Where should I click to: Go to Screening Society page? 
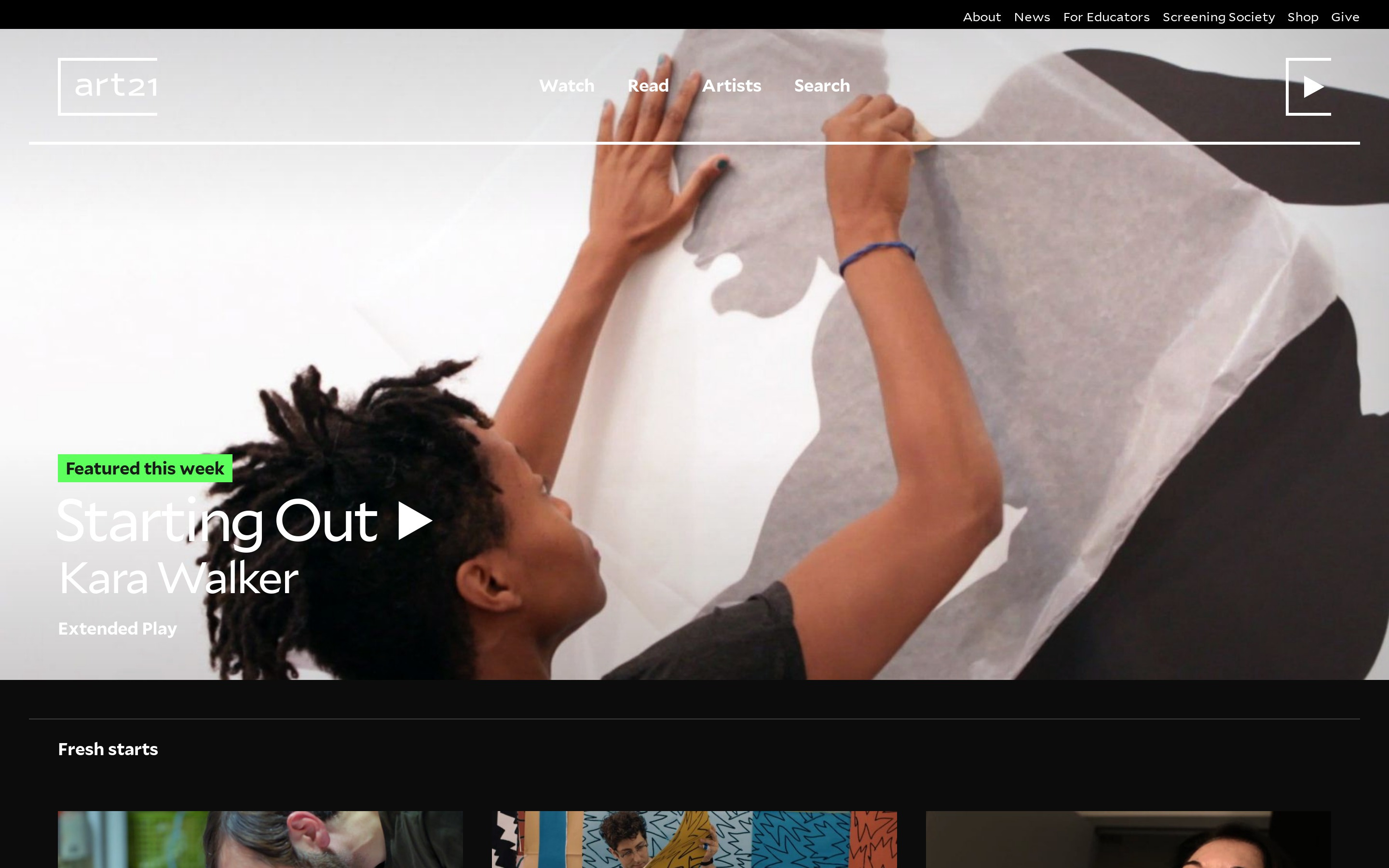tap(1218, 17)
